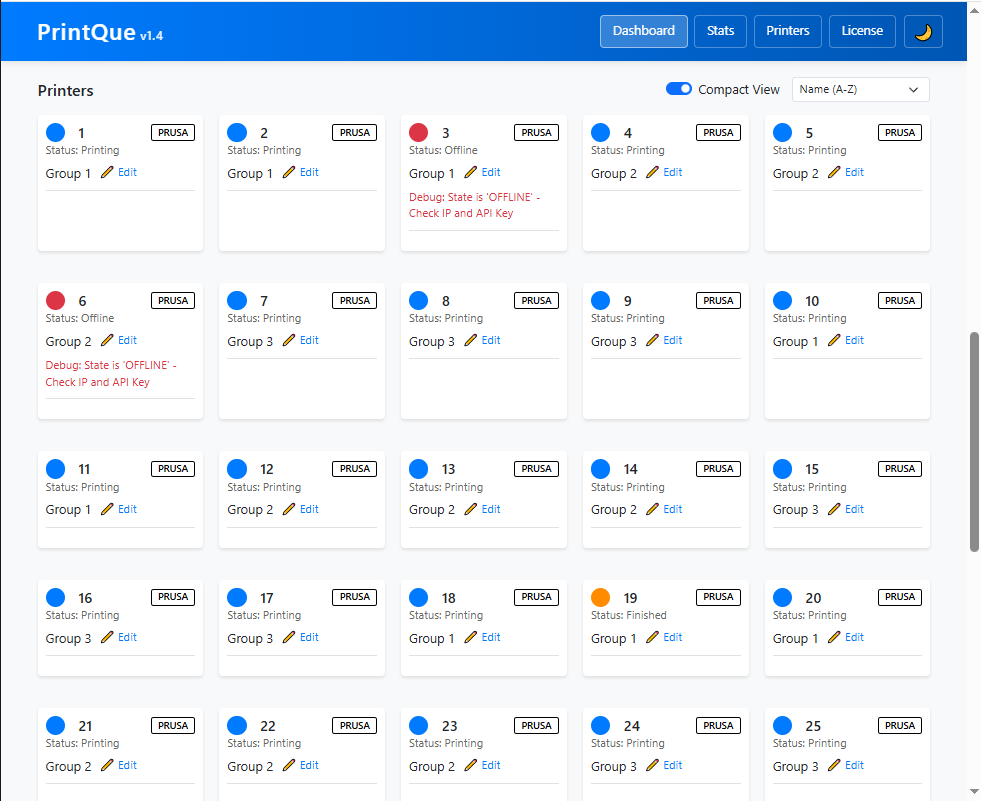Click PRUSA badge on printer 15
The image size is (981, 801).
(x=900, y=469)
